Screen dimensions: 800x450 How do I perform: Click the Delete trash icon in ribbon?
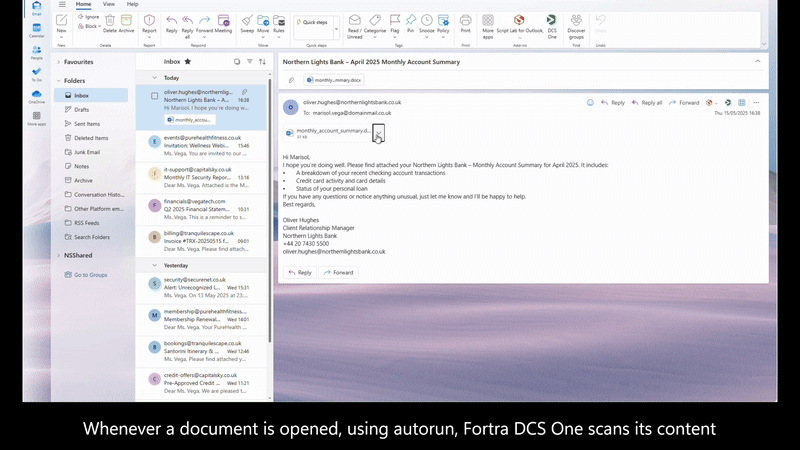(x=110, y=20)
